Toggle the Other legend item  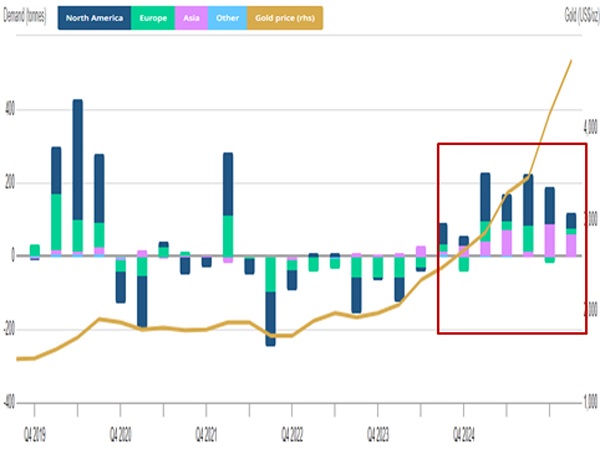click(228, 17)
